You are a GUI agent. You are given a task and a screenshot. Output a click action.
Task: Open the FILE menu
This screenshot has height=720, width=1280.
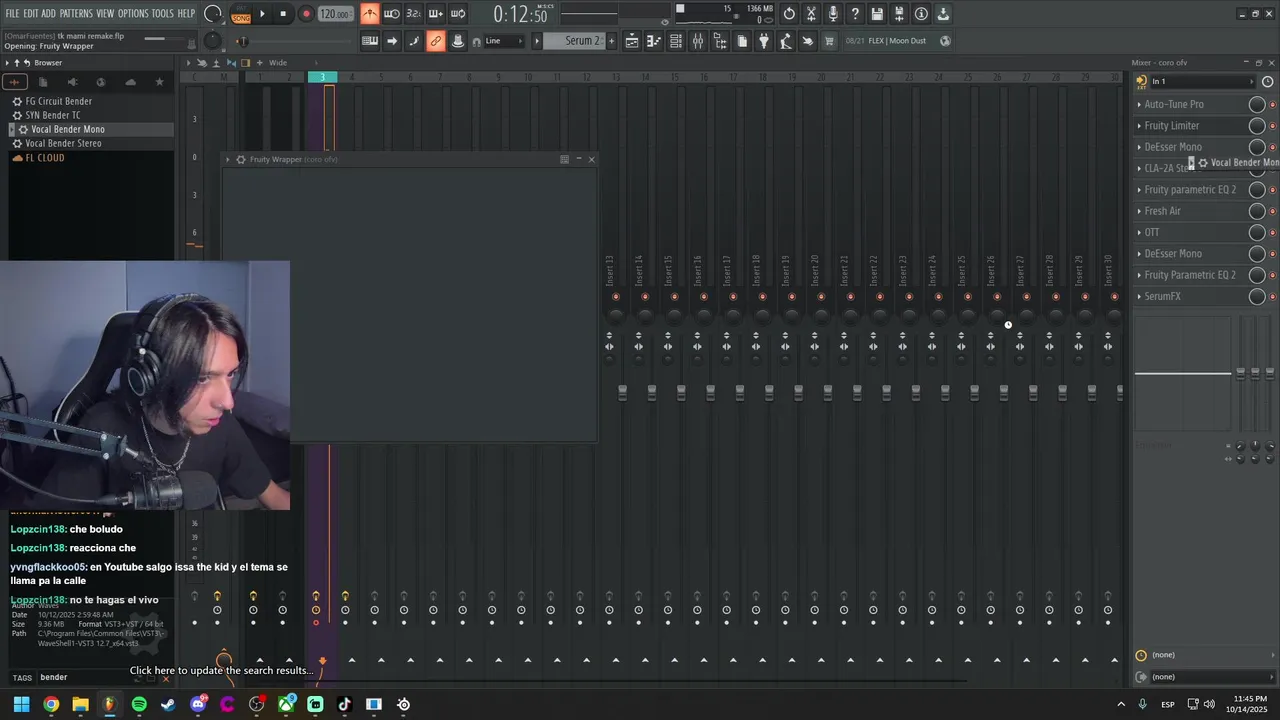[x=13, y=13]
